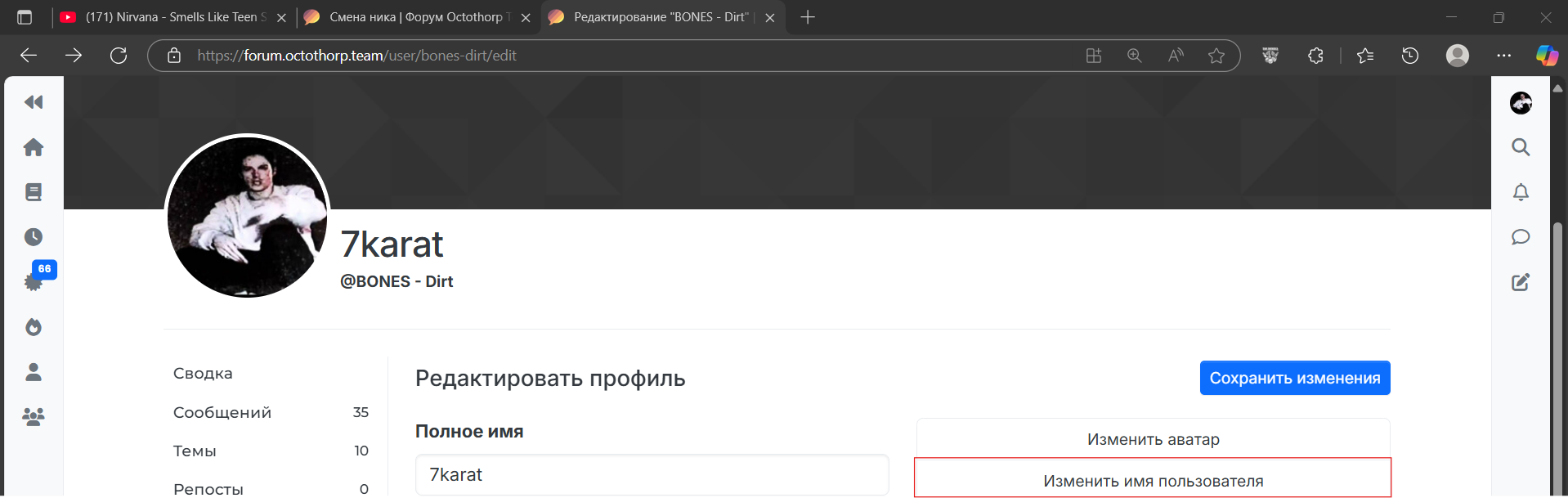Close the Nirvana YouTube tab
The image size is (1568, 498).
[281, 17]
